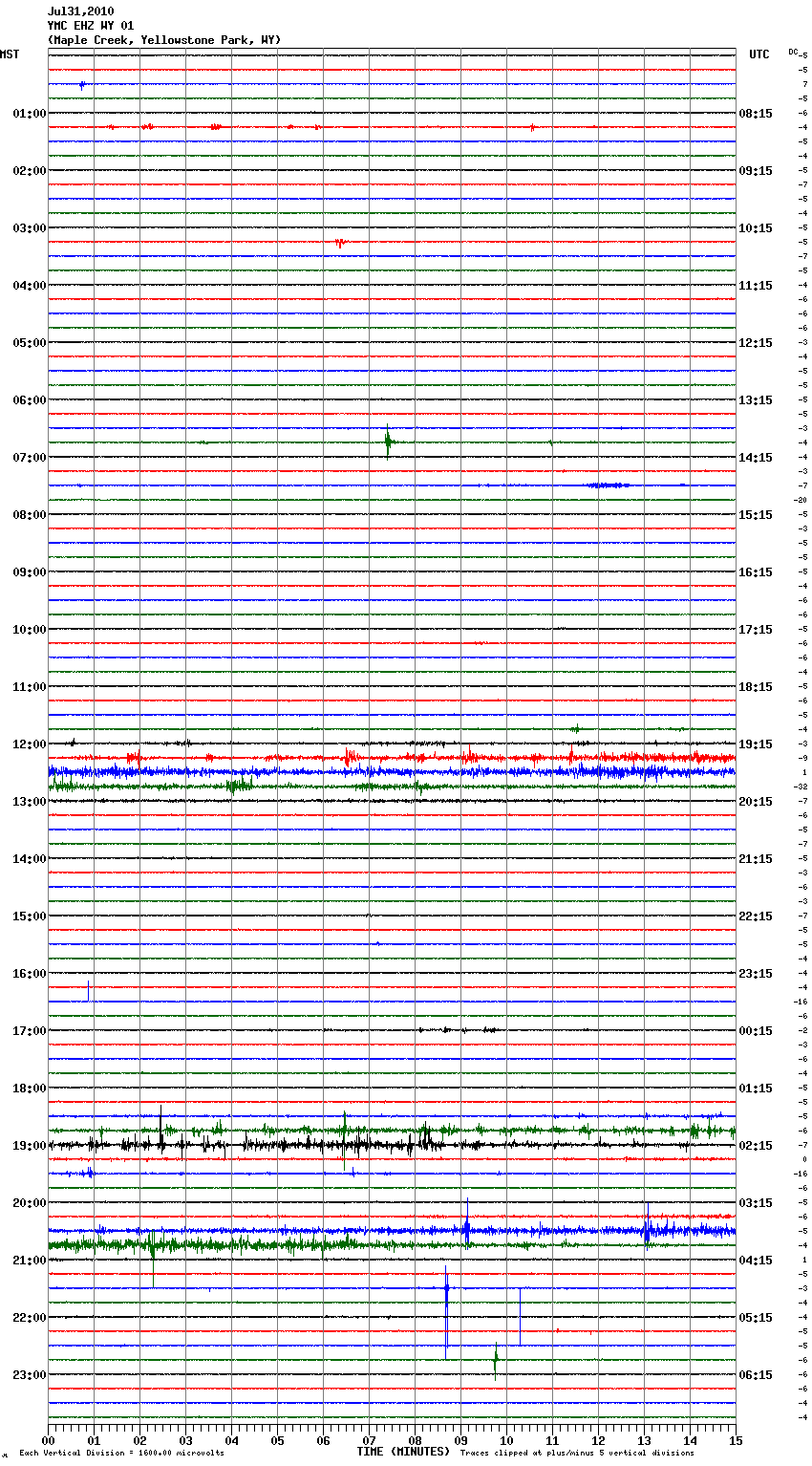Click the '04:00' MST hour label

(x=30, y=286)
